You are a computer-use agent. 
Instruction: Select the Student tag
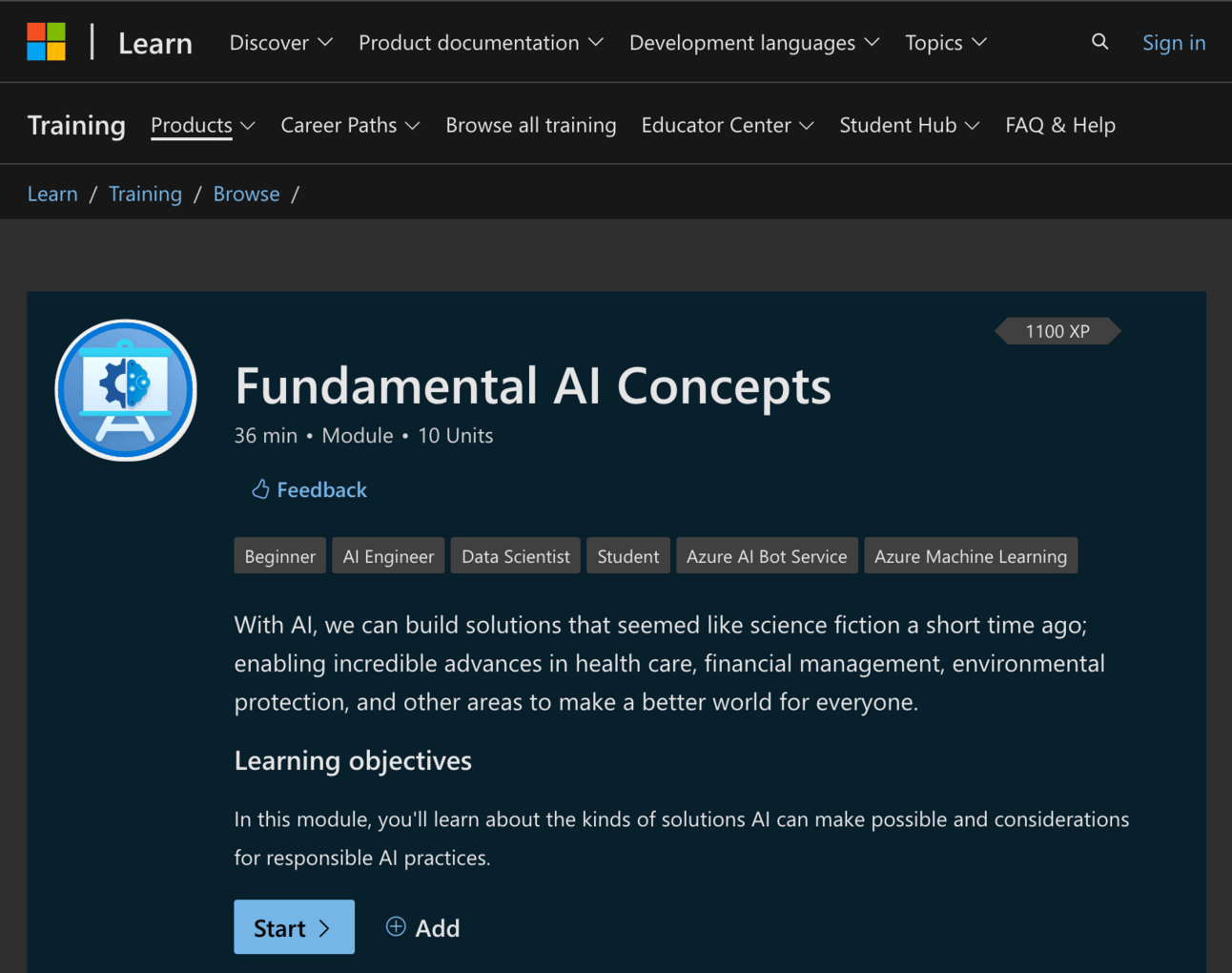point(628,556)
